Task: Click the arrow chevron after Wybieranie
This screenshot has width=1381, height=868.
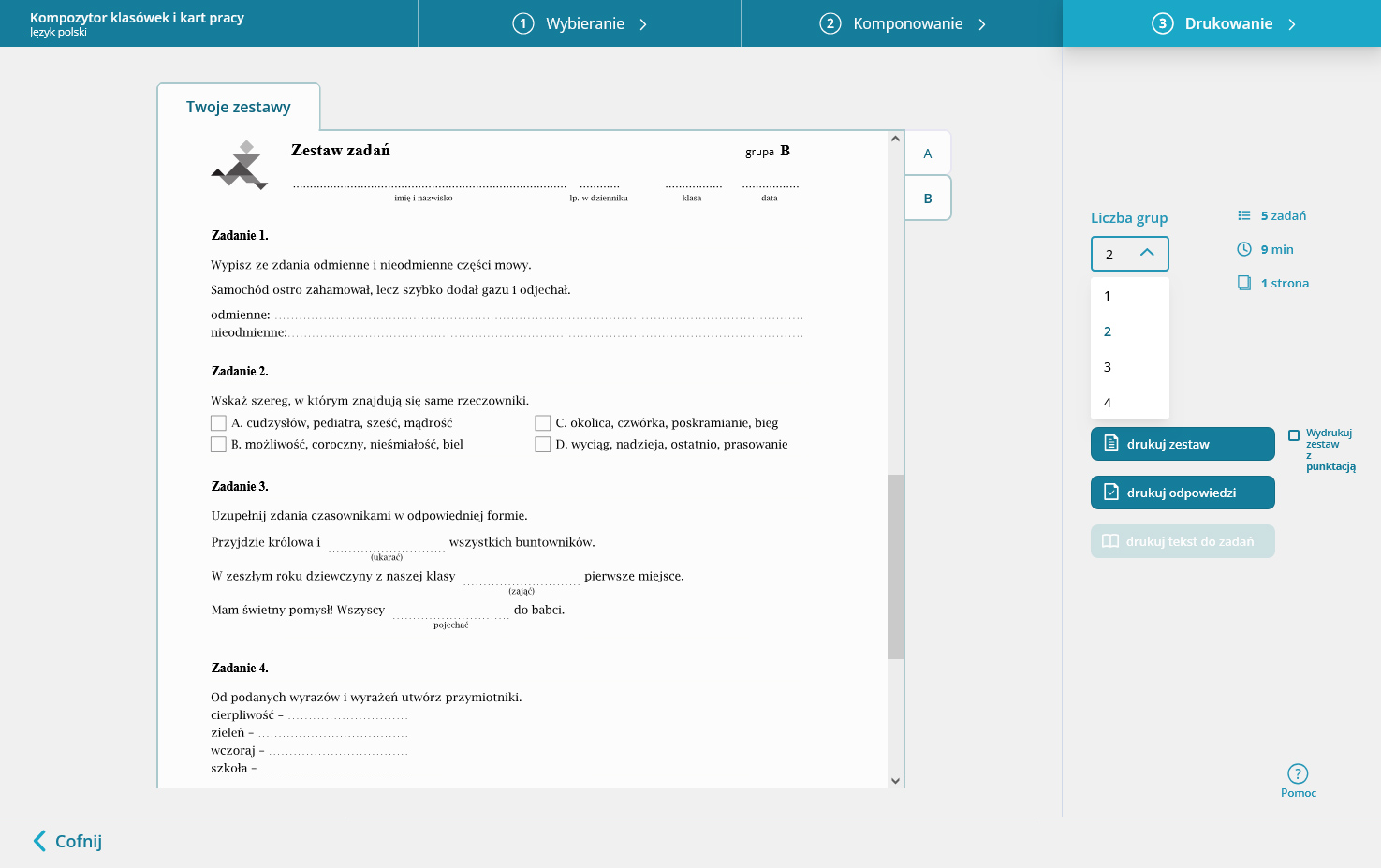Action: click(x=643, y=24)
